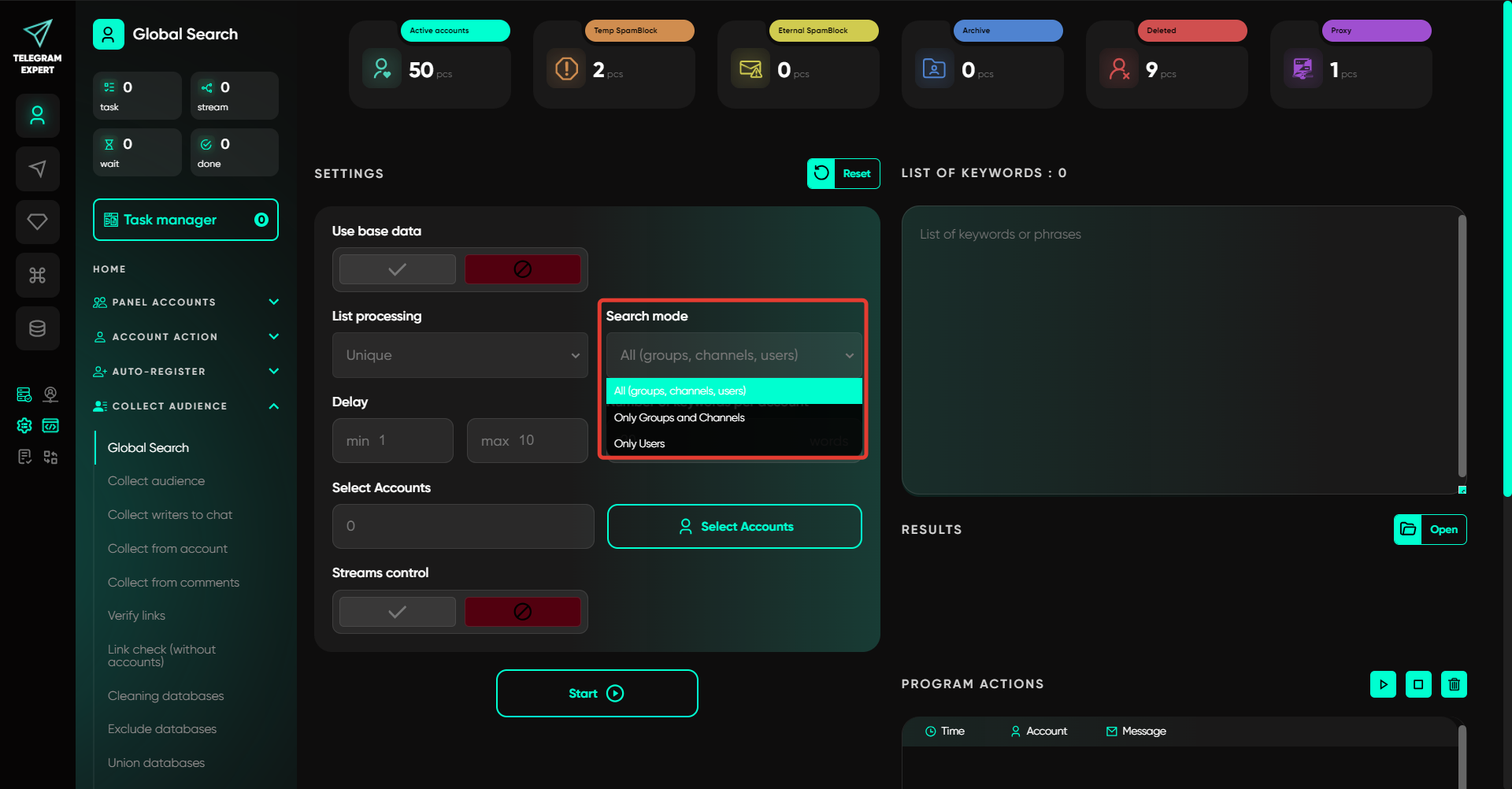Open the diamond icon in left sidebar
Screen dimensions: 1512x789
point(37,222)
